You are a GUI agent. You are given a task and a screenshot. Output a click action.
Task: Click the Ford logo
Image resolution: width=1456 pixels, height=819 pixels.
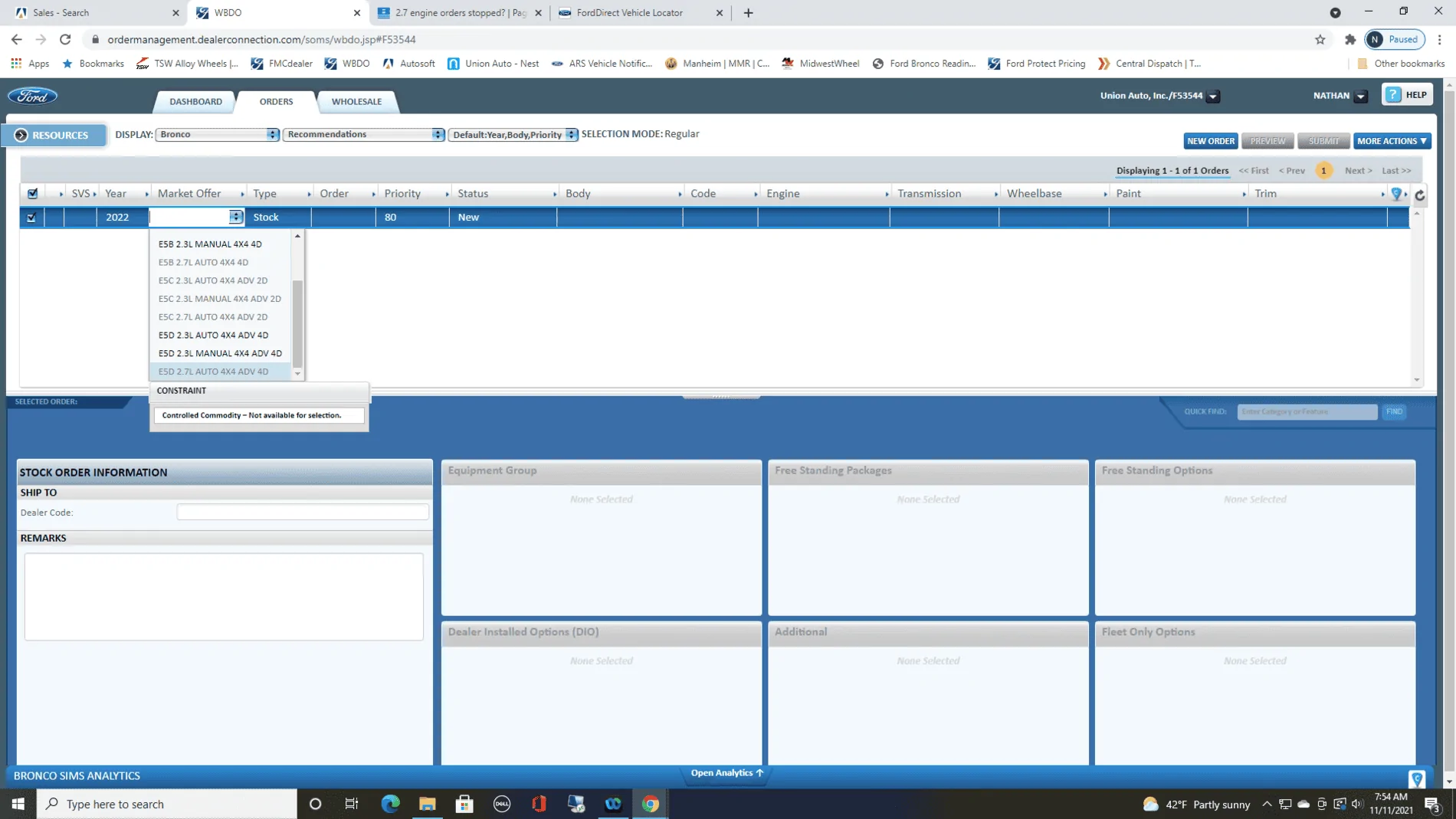coord(32,96)
